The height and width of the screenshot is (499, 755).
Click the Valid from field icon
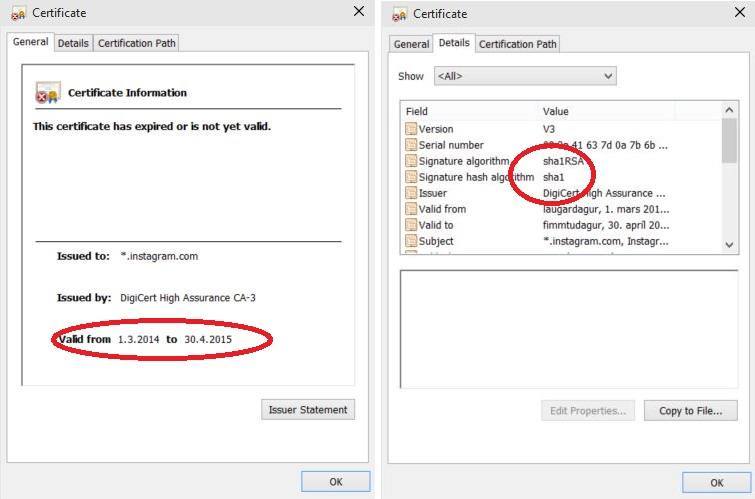(411, 209)
